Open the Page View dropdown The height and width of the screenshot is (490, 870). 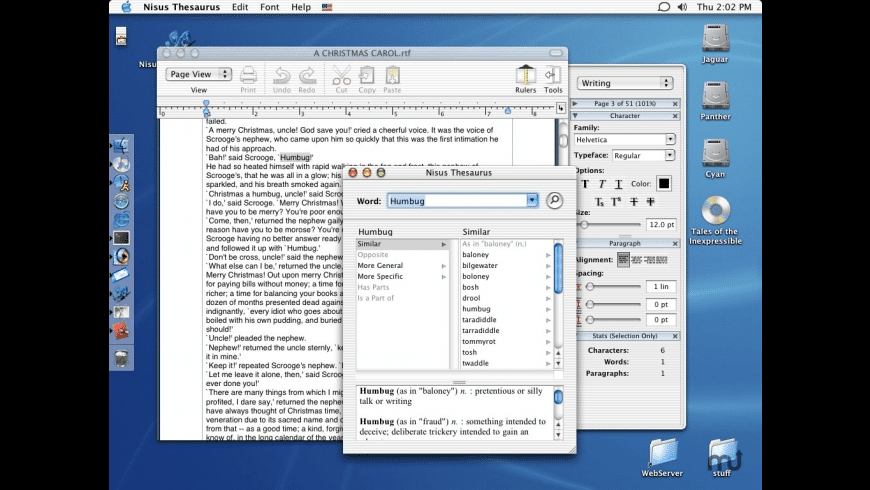coord(198,74)
